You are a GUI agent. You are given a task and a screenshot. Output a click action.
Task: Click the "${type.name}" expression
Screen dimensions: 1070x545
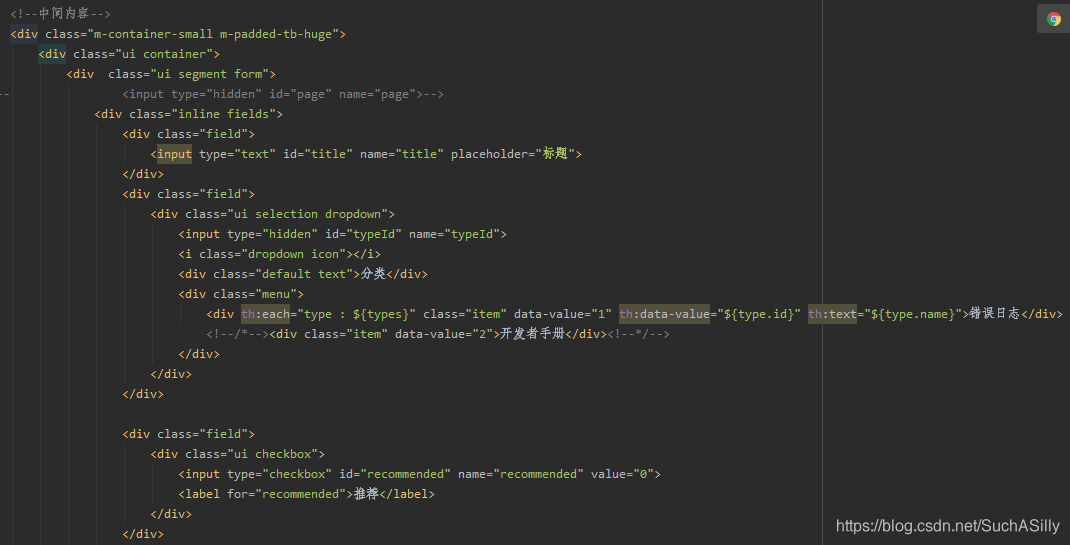click(913, 314)
